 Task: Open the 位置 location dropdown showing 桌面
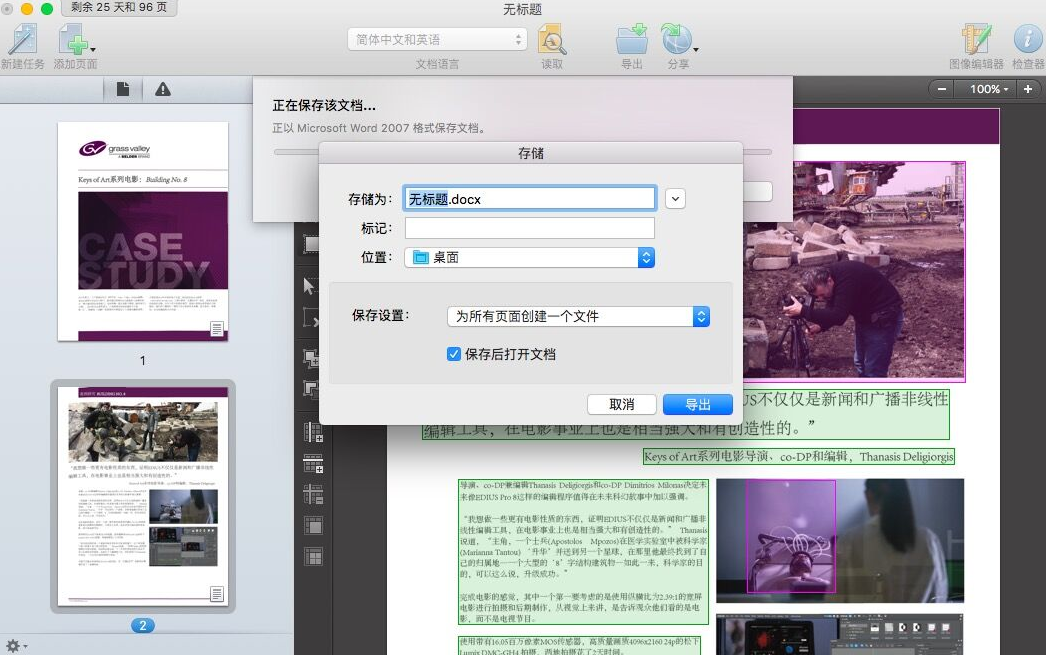click(529, 257)
